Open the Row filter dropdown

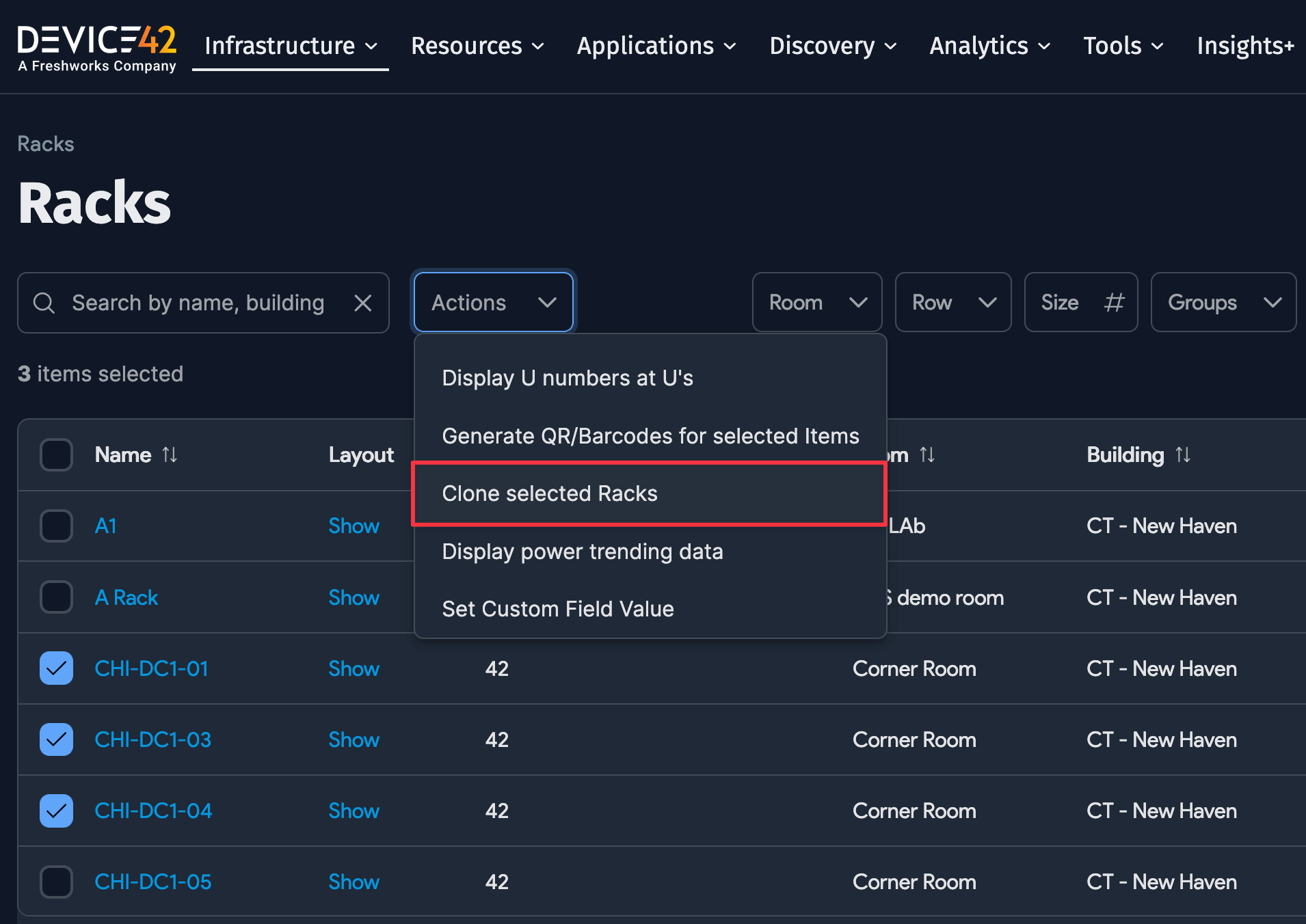click(952, 302)
